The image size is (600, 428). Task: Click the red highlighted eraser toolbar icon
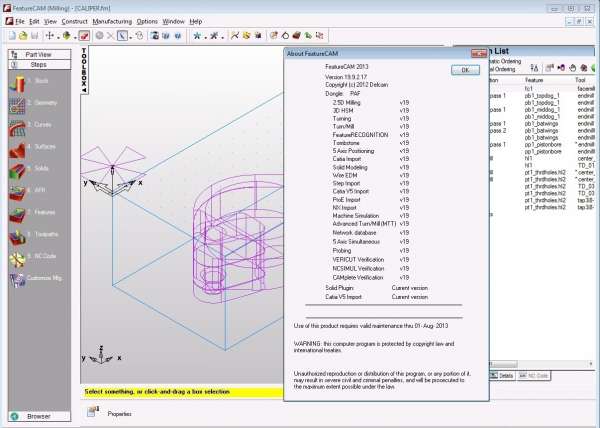(84, 36)
